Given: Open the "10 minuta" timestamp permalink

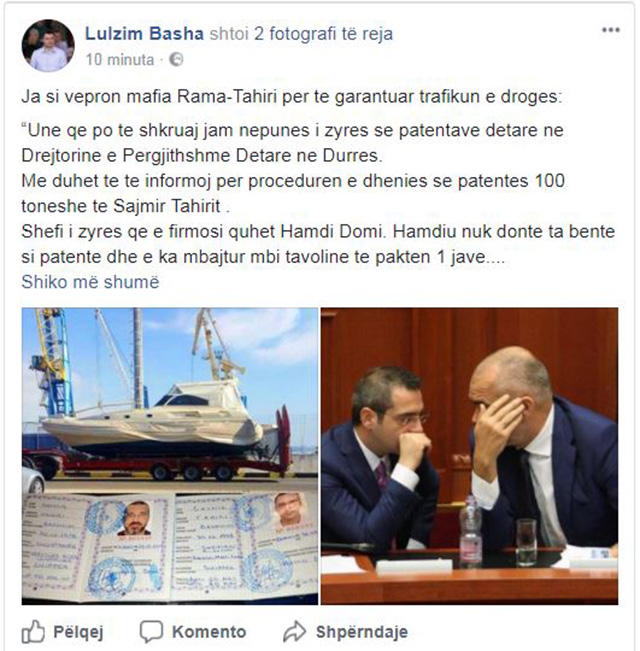Looking at the screenshot, I should (x=120, y=60).
